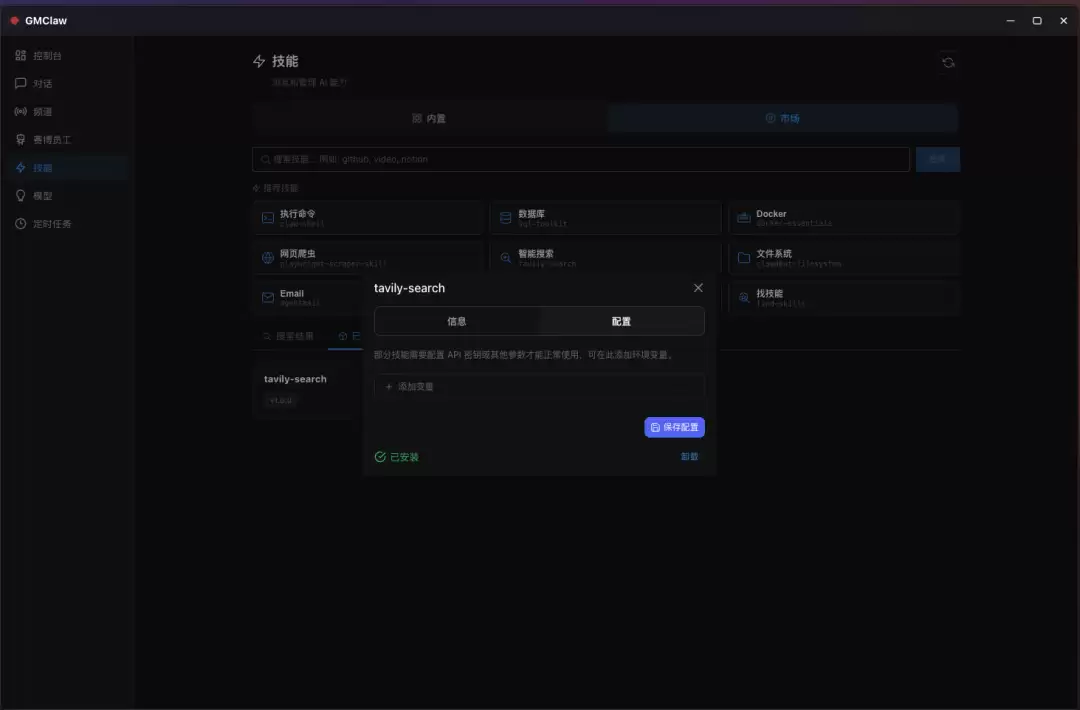Switch to the 内置 tab
The image size is (1080, 710).
pyautogui.click(x=430, y=118)
